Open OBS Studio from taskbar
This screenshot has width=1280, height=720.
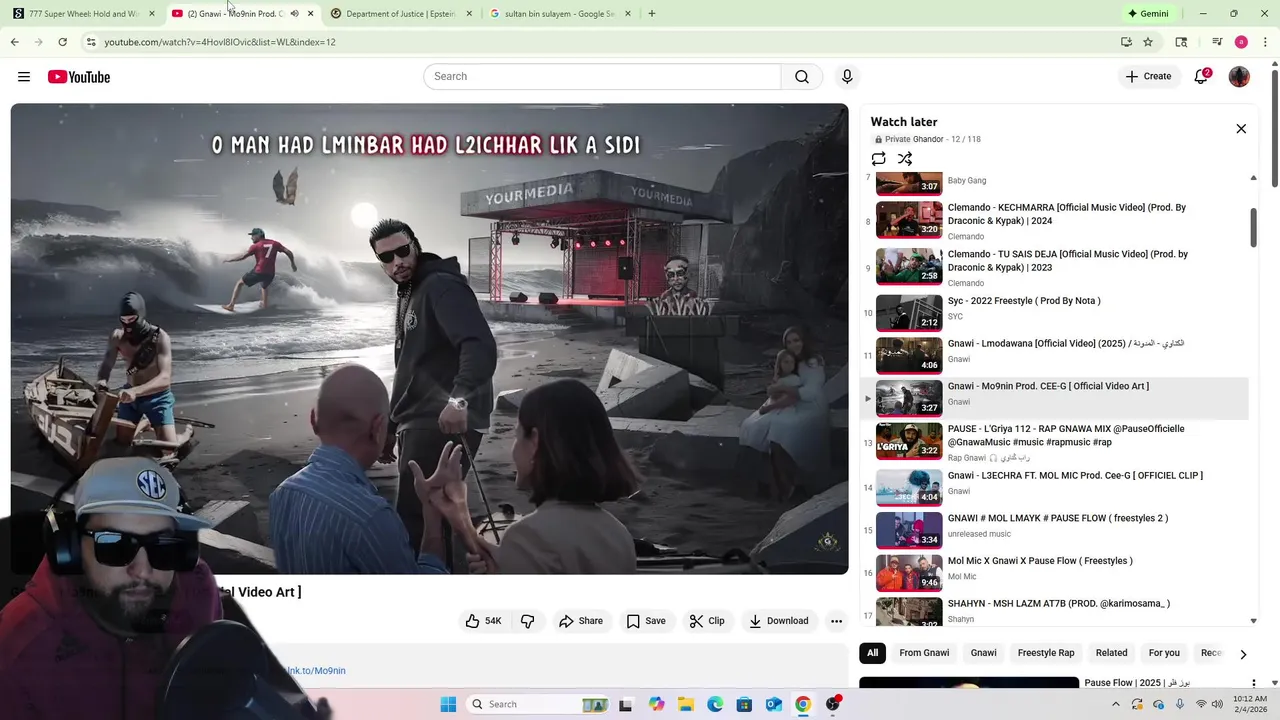click(833, 704)
